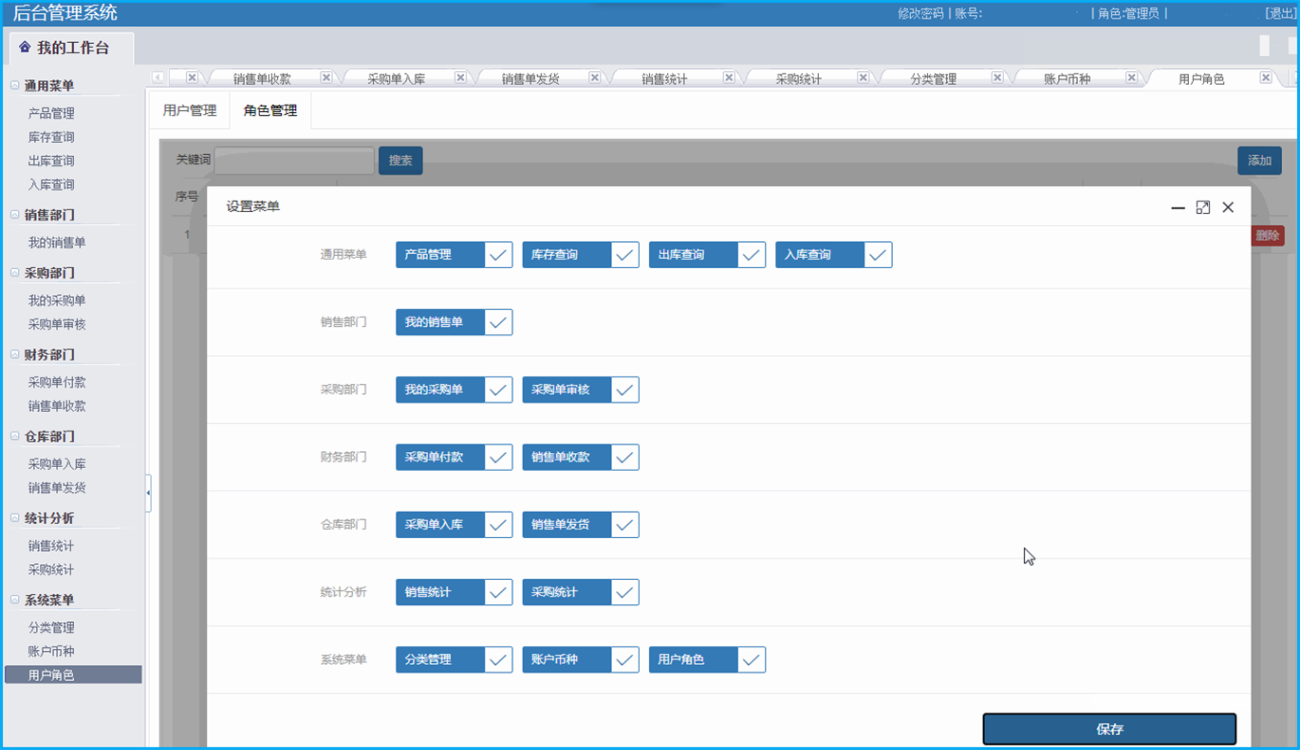Viewport: 1300px width, 750px height.
Task: Click the home icon beside 我的工作台
Action: (x=25, y=47)
